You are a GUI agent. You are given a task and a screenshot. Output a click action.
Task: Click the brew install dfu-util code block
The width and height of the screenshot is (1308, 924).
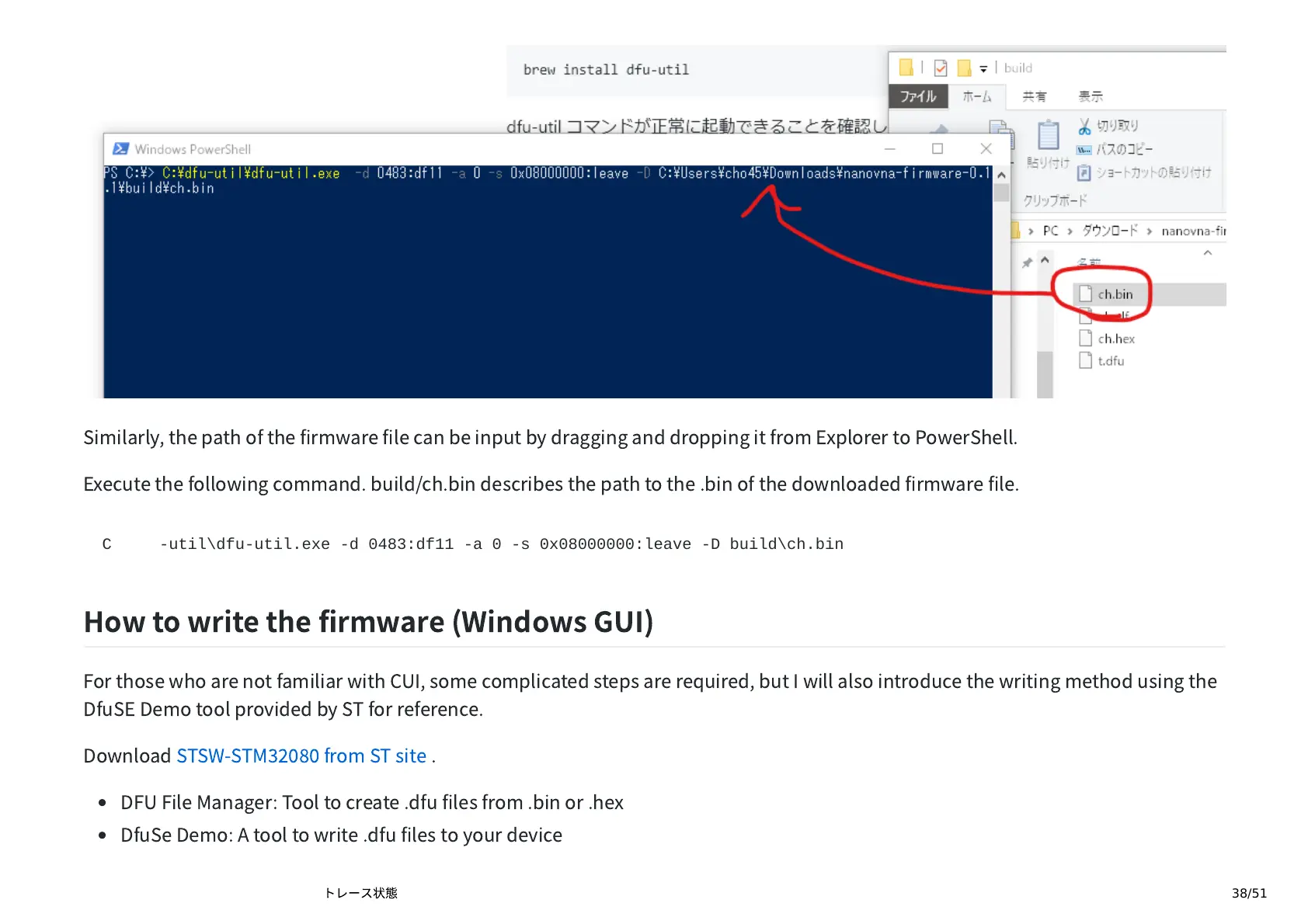[x=695, y=70]
